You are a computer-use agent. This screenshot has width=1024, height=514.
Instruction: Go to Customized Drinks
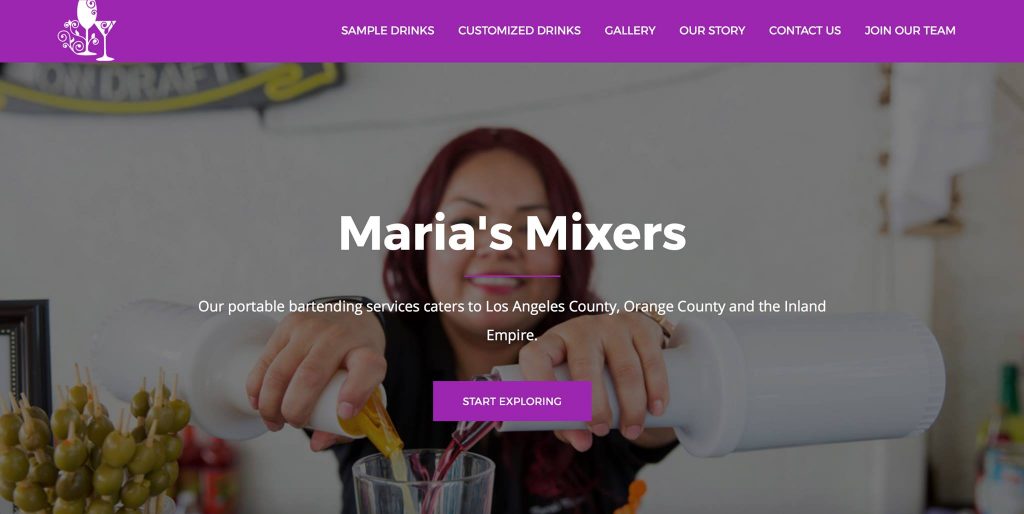519,31
